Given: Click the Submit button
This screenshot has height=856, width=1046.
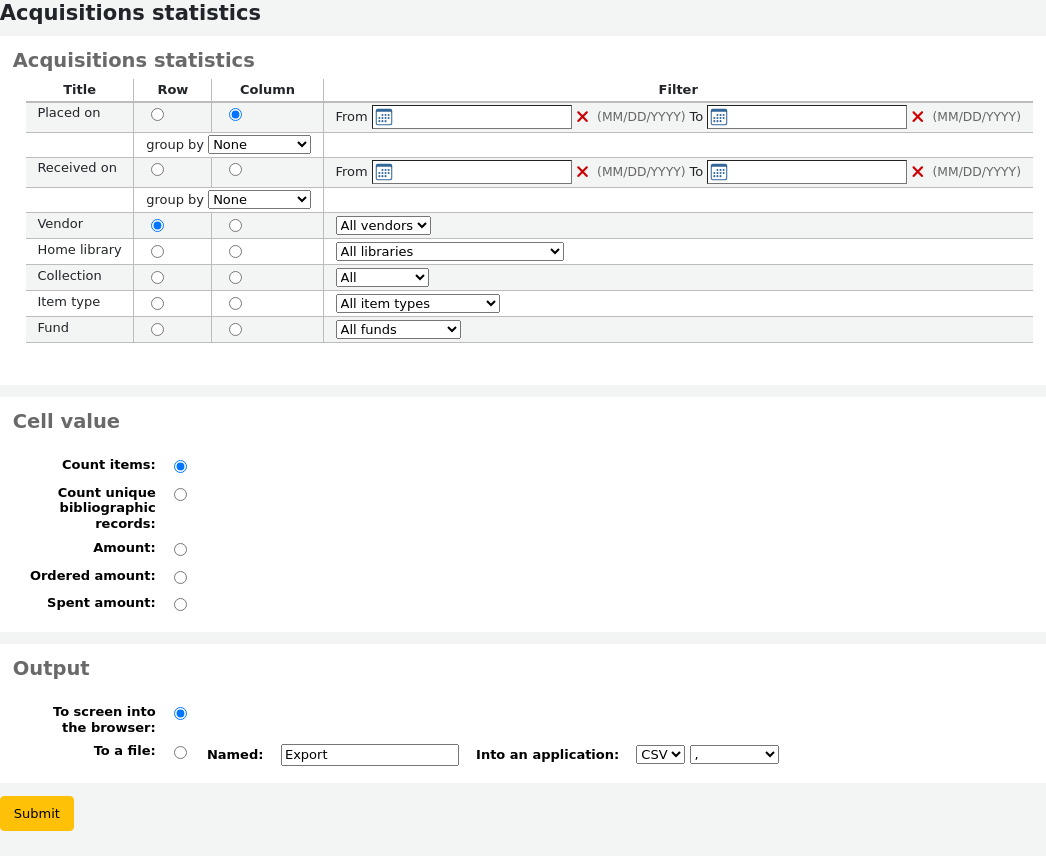Looking at the screenshot, I should tap(36, 813).
